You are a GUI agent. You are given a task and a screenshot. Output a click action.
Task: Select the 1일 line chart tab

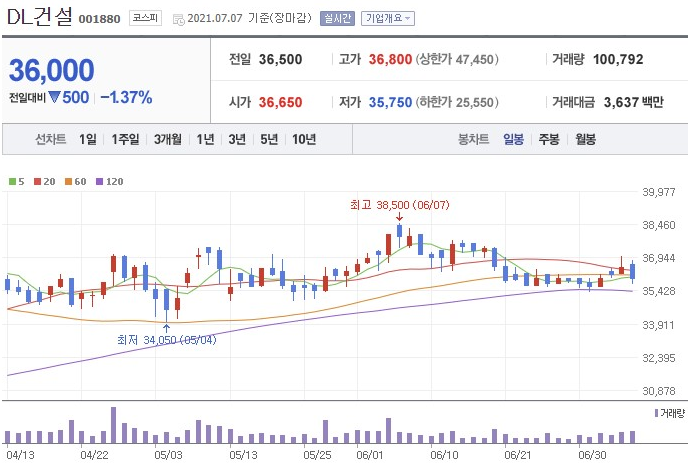click(x=88, y=139)
